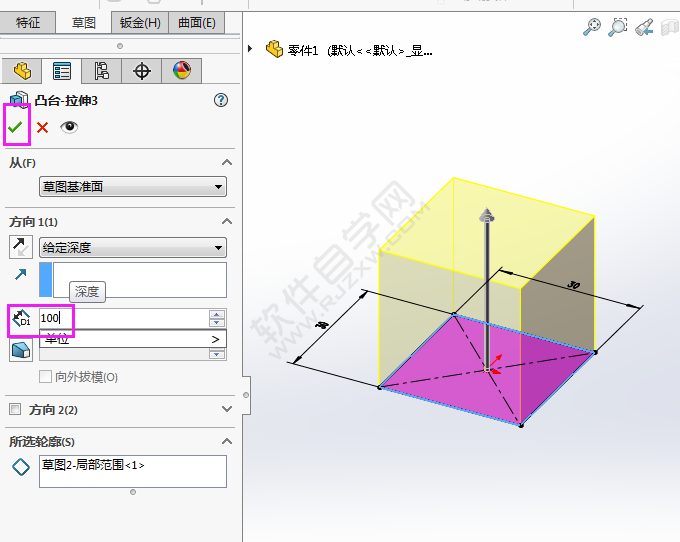Click the 单位 submenu entry

(x=132, y=340)
